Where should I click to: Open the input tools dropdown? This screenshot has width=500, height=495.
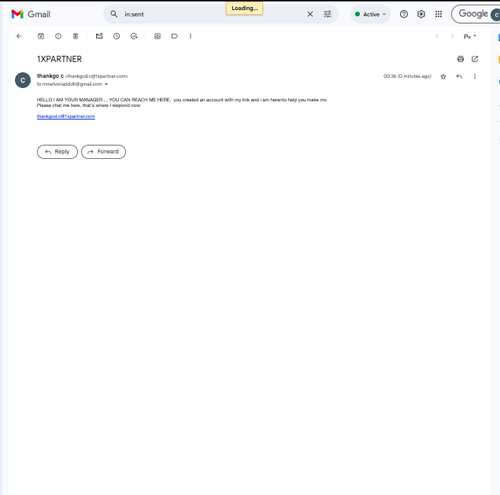tap(470, 36)
